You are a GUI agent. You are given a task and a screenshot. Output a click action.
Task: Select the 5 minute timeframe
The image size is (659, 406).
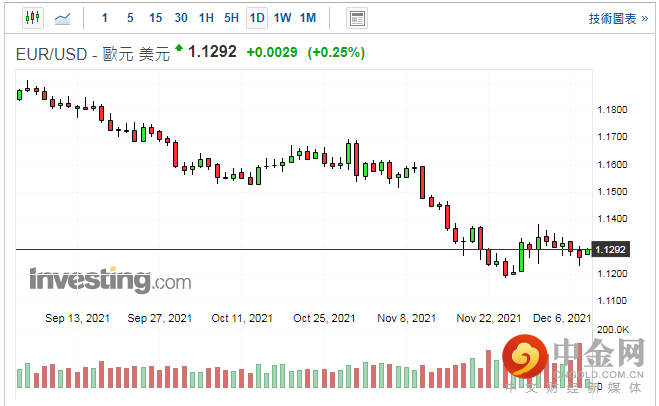pos(130,18)
